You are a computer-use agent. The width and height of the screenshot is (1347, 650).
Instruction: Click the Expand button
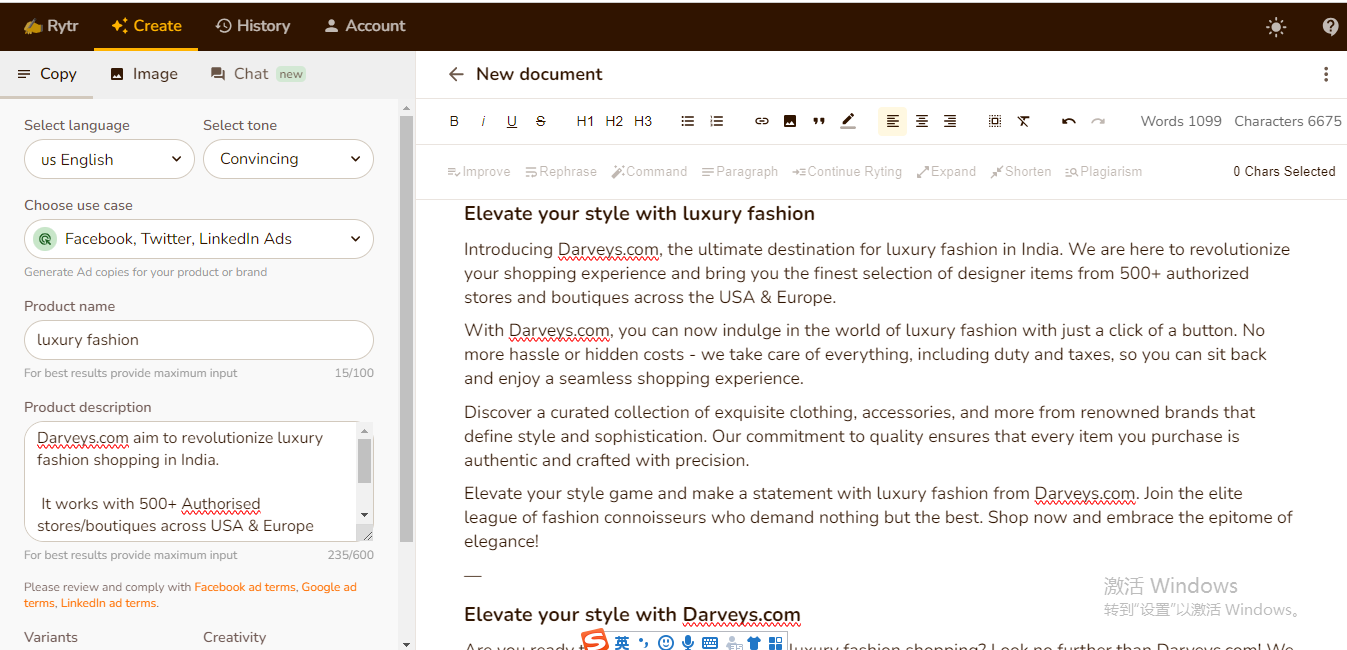point(946,172)
